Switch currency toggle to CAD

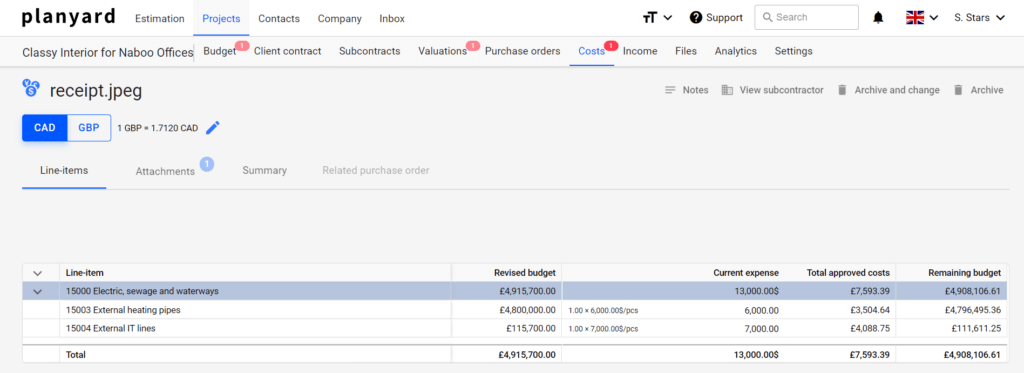tap(44, 128)
